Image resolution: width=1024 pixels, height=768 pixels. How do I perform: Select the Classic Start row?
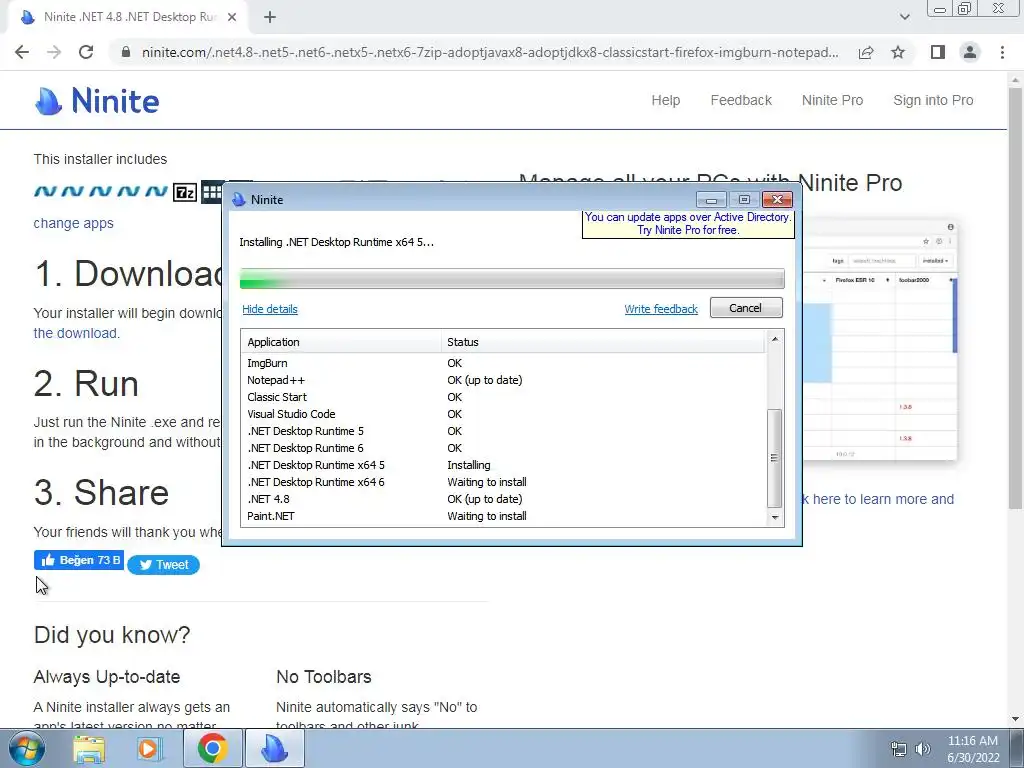(x=504, y=397)
